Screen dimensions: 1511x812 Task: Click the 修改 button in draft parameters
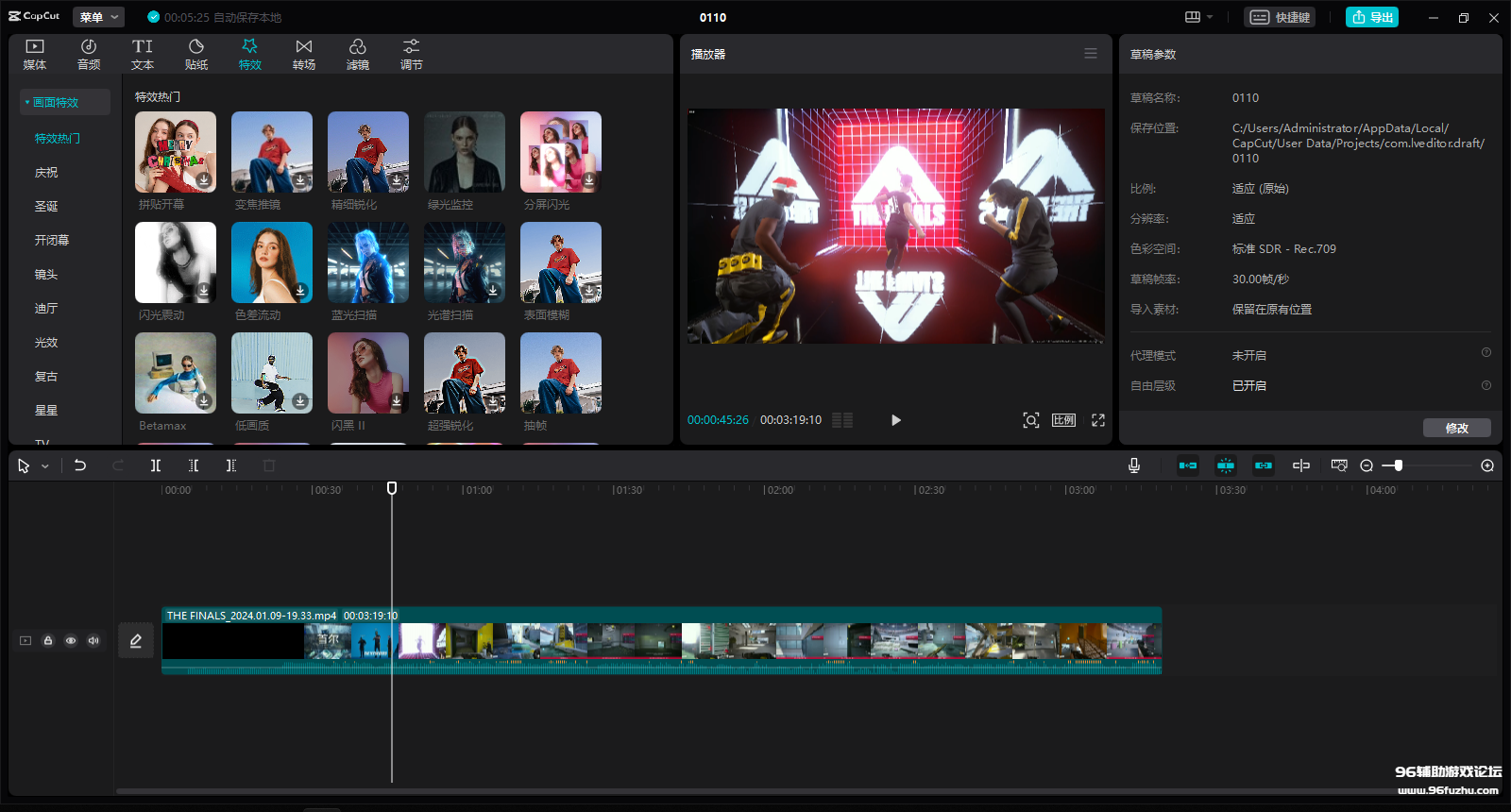1456,428
